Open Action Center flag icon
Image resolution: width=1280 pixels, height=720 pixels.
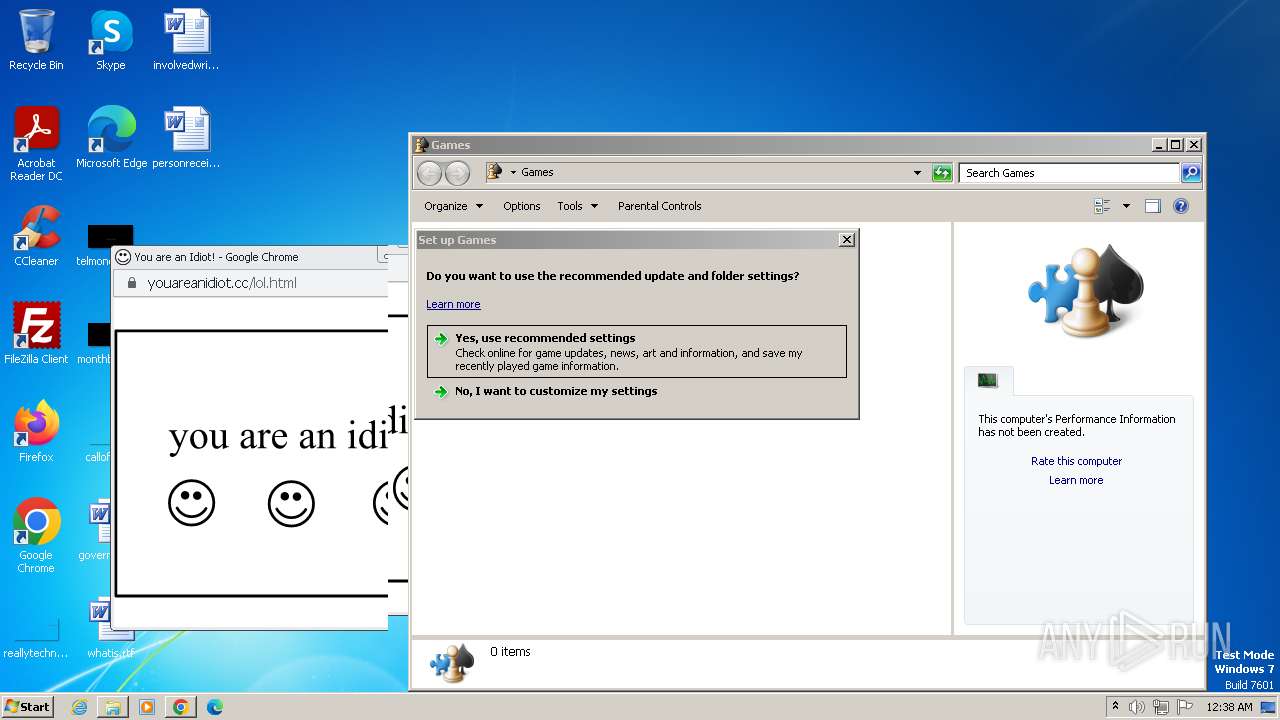pyautogui.click(x=1185, y=707)
